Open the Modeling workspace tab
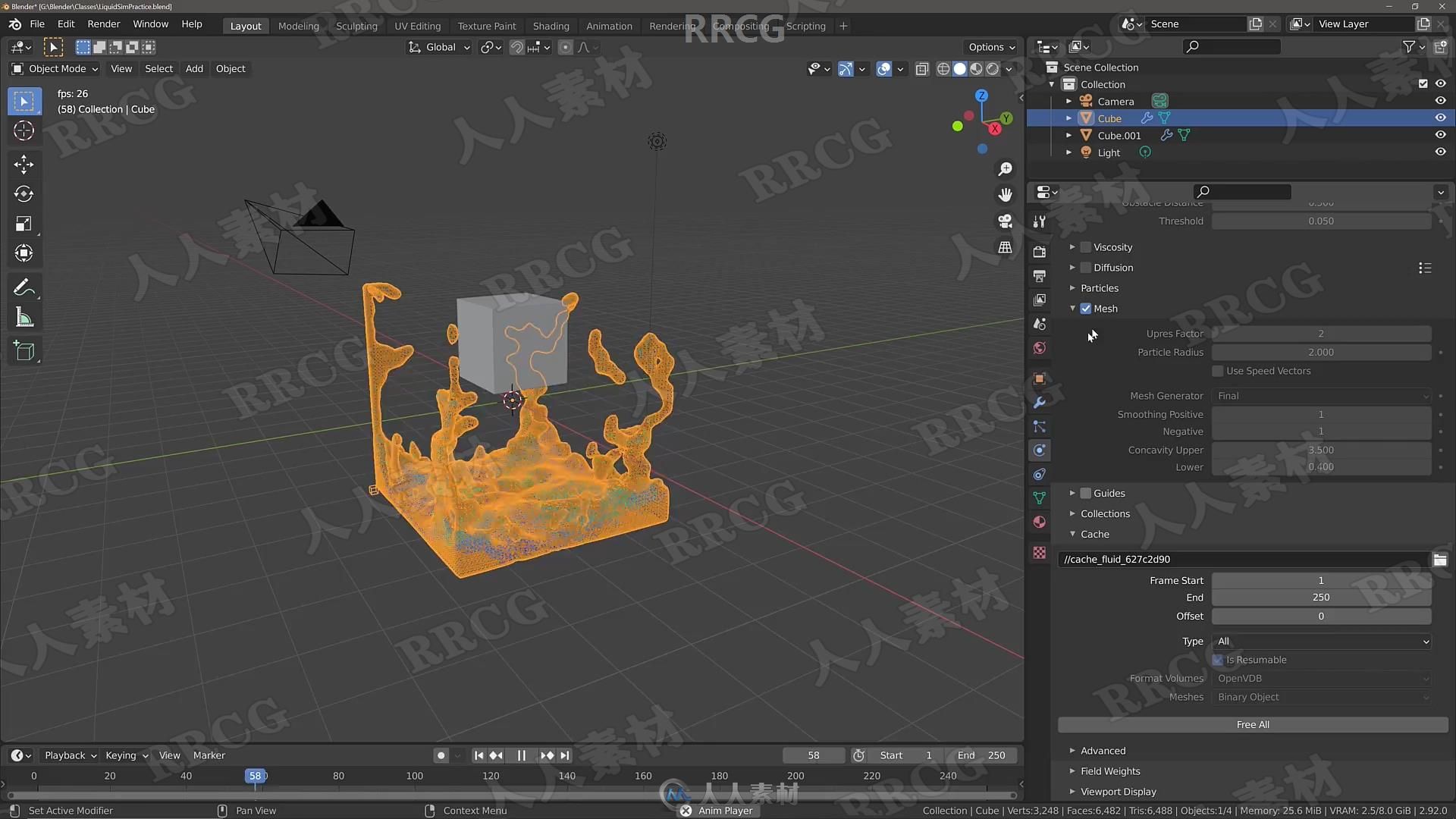 click(299, 25)
